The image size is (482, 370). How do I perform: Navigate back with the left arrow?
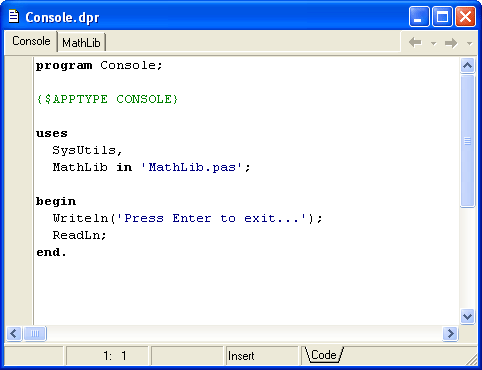click(x=415, y=42)
